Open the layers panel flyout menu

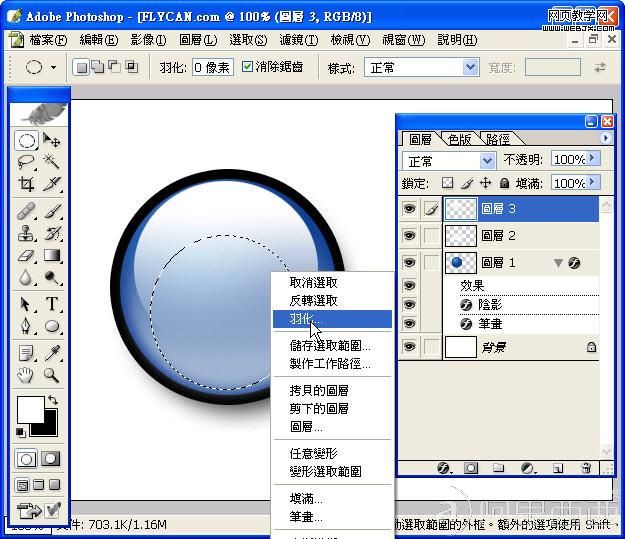tap(605, 138)
